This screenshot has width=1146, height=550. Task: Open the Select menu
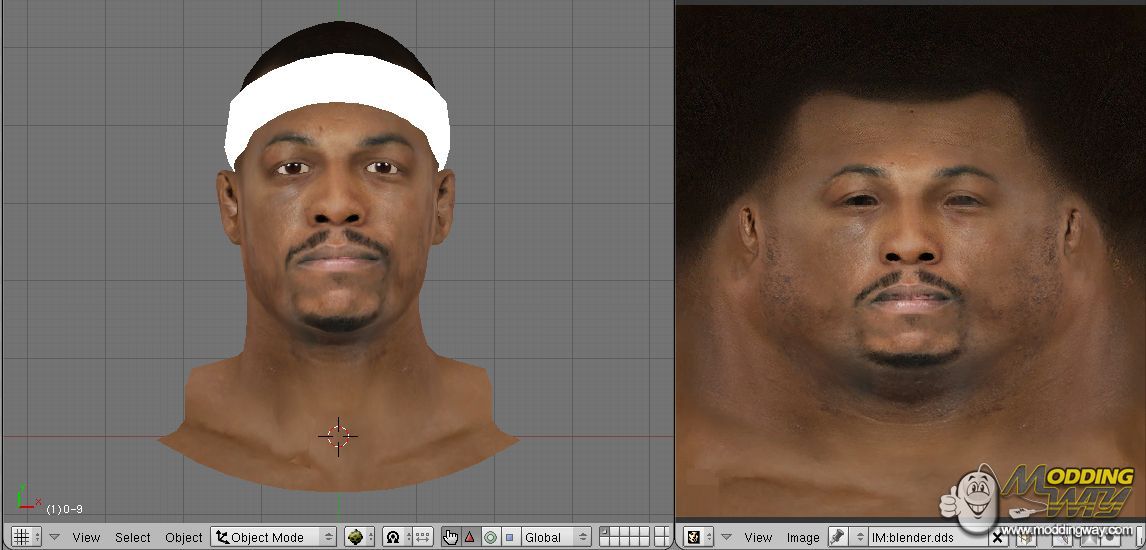132,537
